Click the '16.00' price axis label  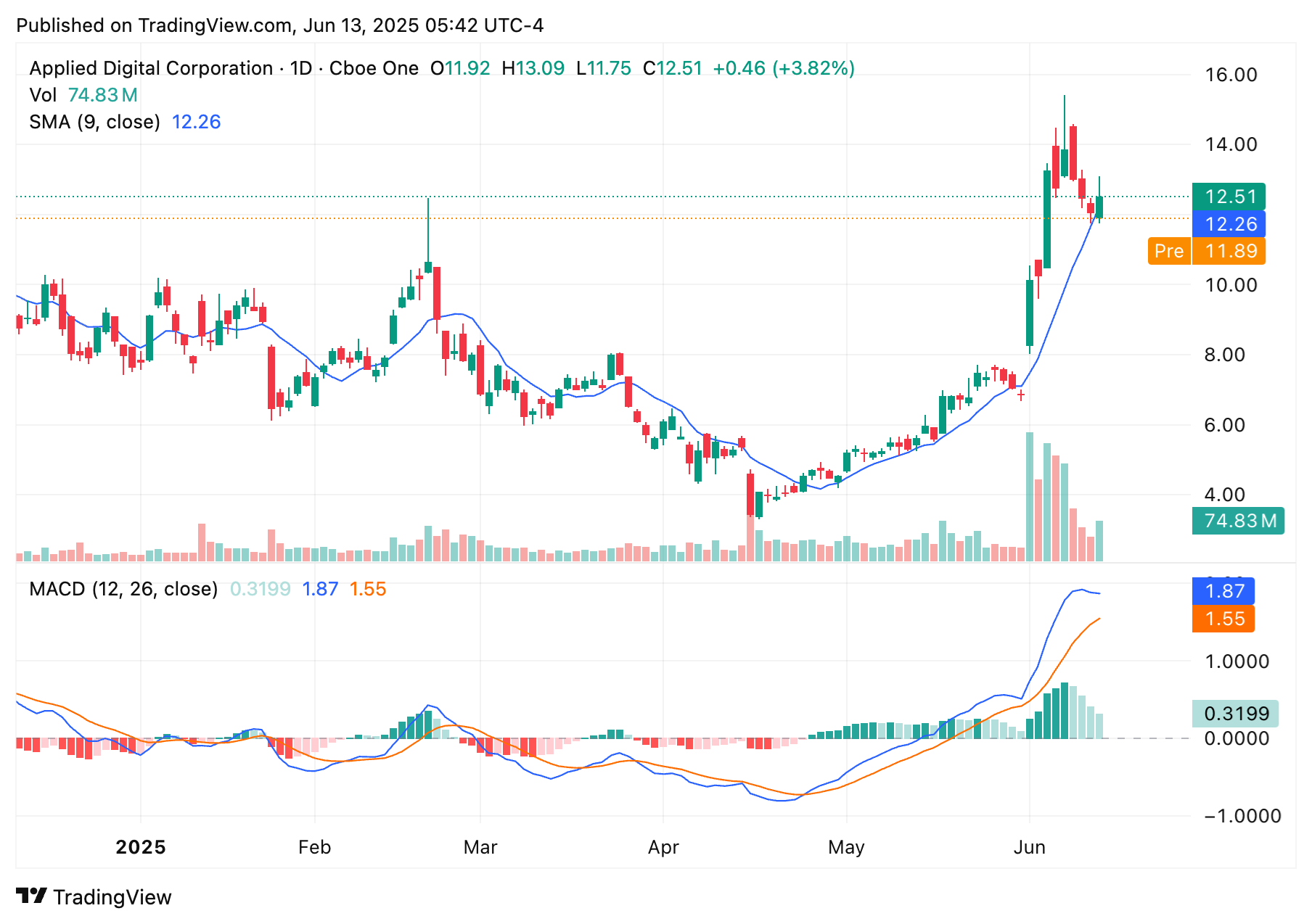1231,75
